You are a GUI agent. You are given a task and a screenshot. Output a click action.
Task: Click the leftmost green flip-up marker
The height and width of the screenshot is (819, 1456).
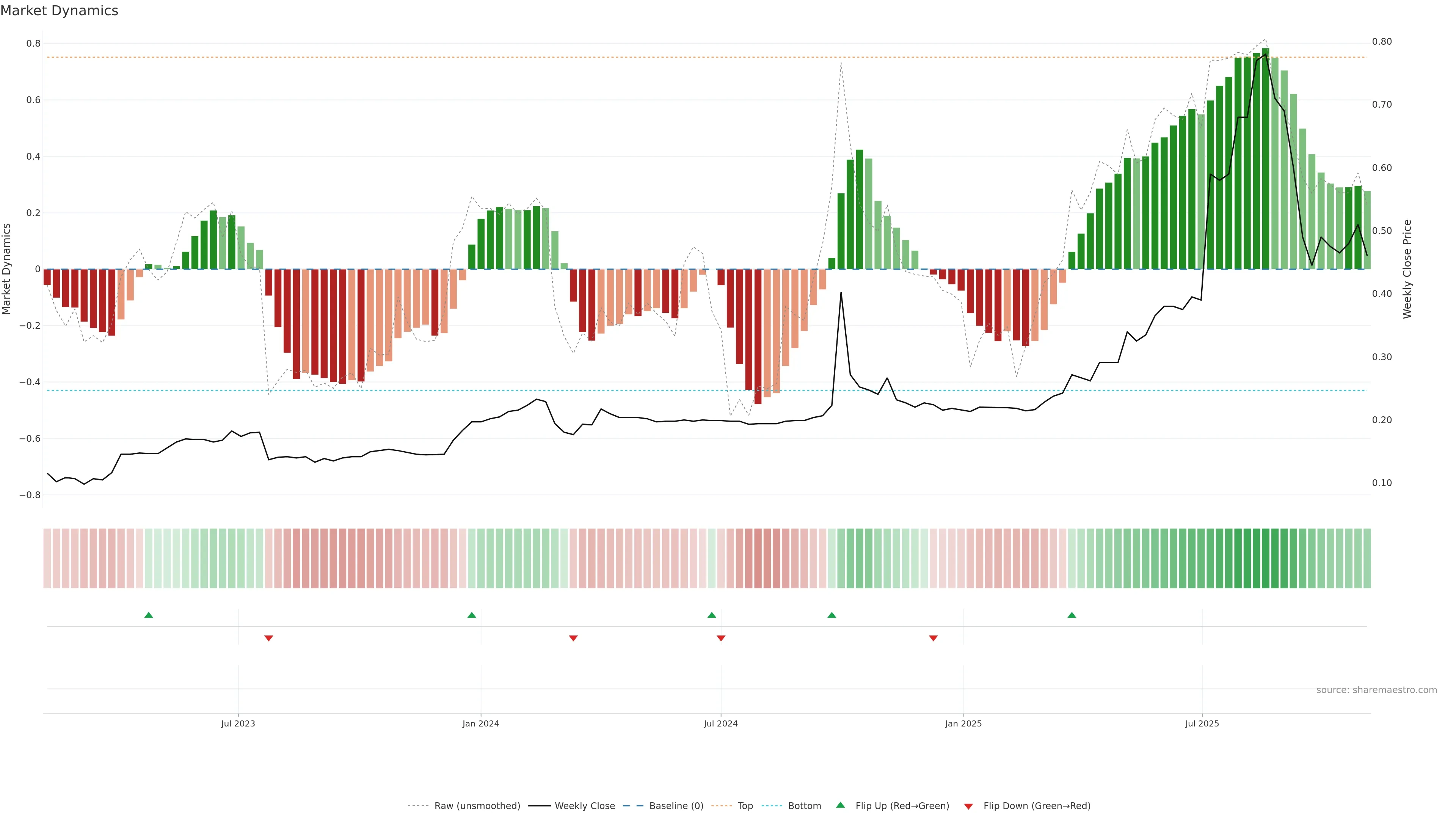click(149, 615)
